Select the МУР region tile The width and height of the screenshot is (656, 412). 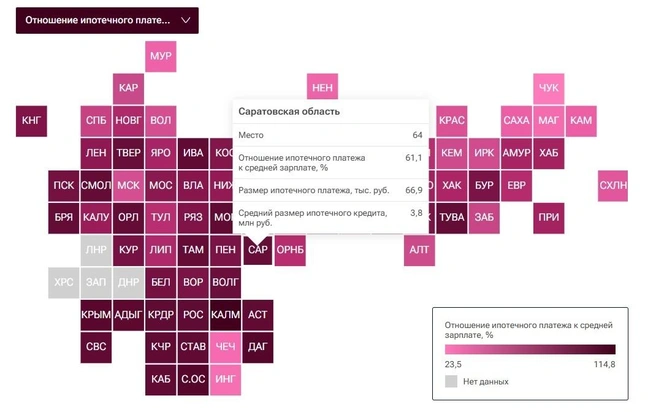(160, 56)
